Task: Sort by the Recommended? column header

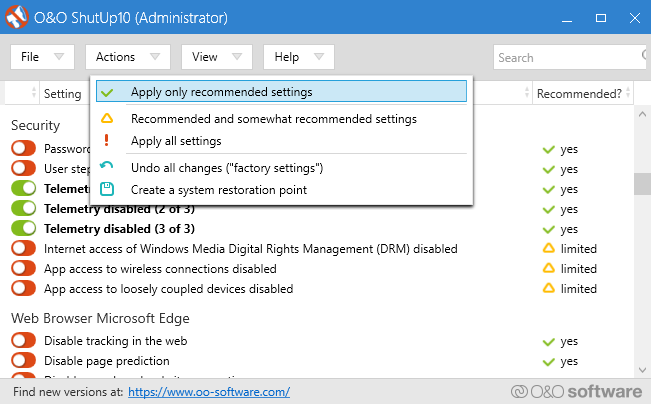Action: (x=583, y=93)
